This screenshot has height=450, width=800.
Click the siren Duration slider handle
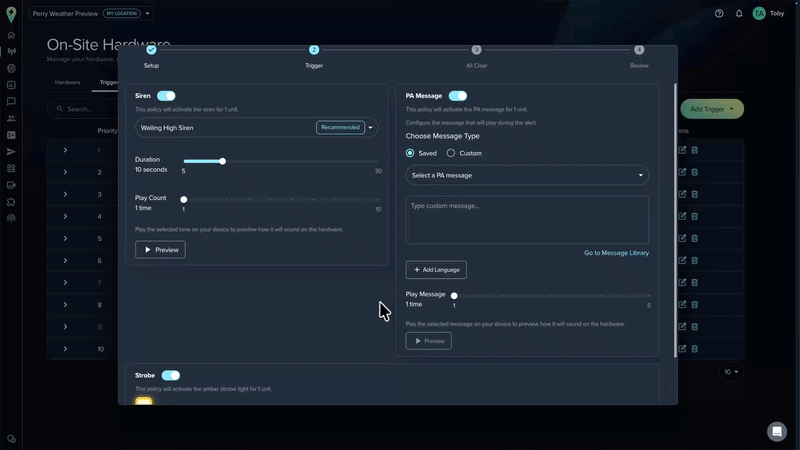coord(222,161)
